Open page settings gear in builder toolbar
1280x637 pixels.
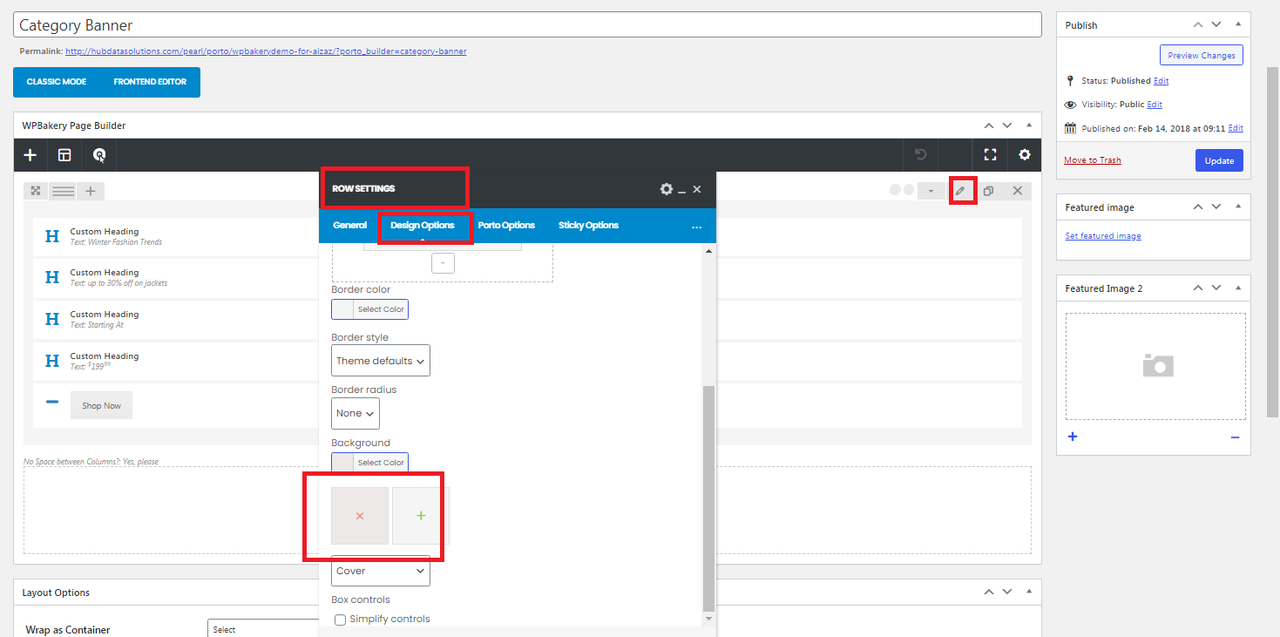coord(1024,155)
